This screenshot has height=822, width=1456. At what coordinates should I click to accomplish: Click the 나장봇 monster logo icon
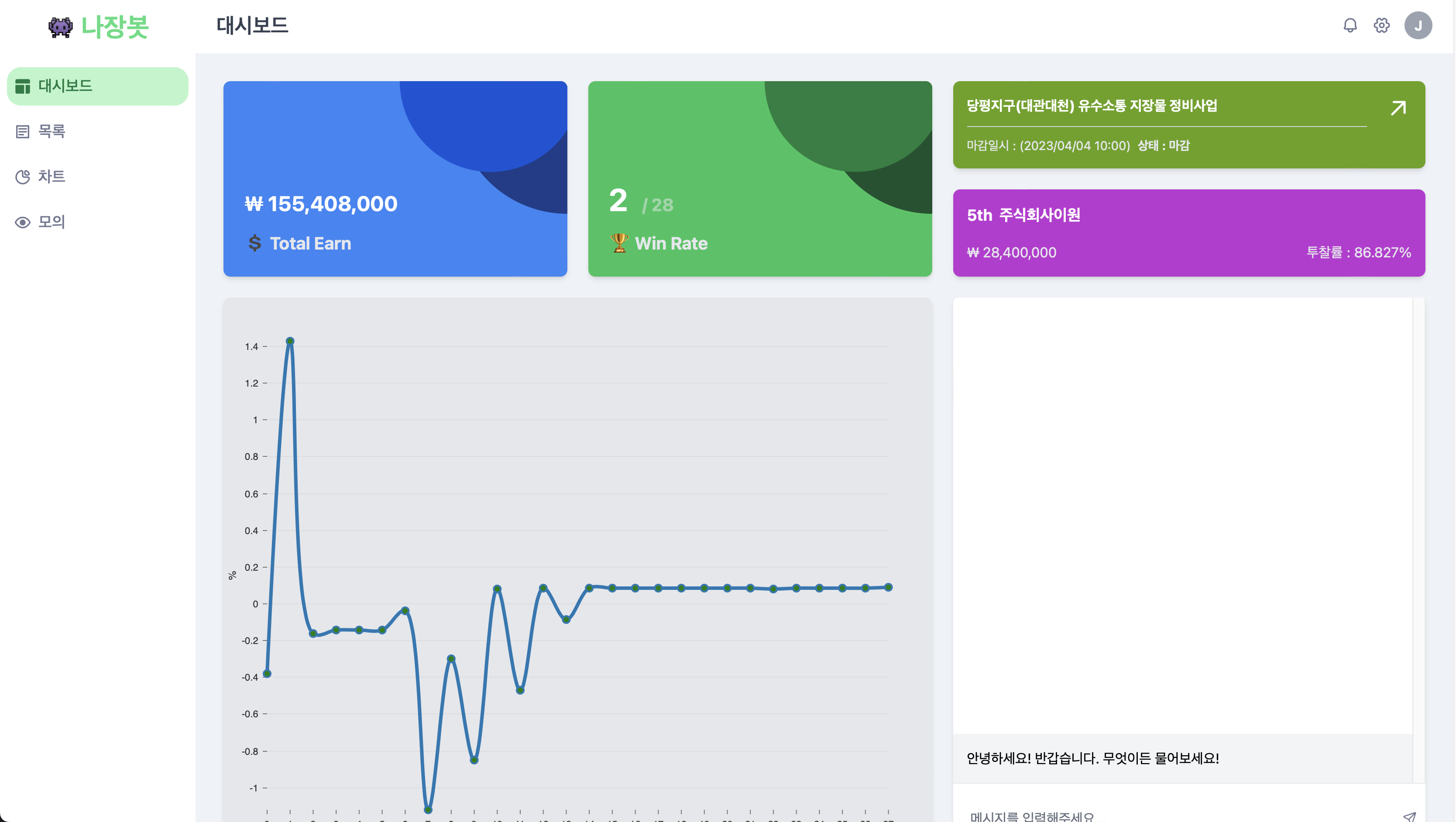(61, 27)
